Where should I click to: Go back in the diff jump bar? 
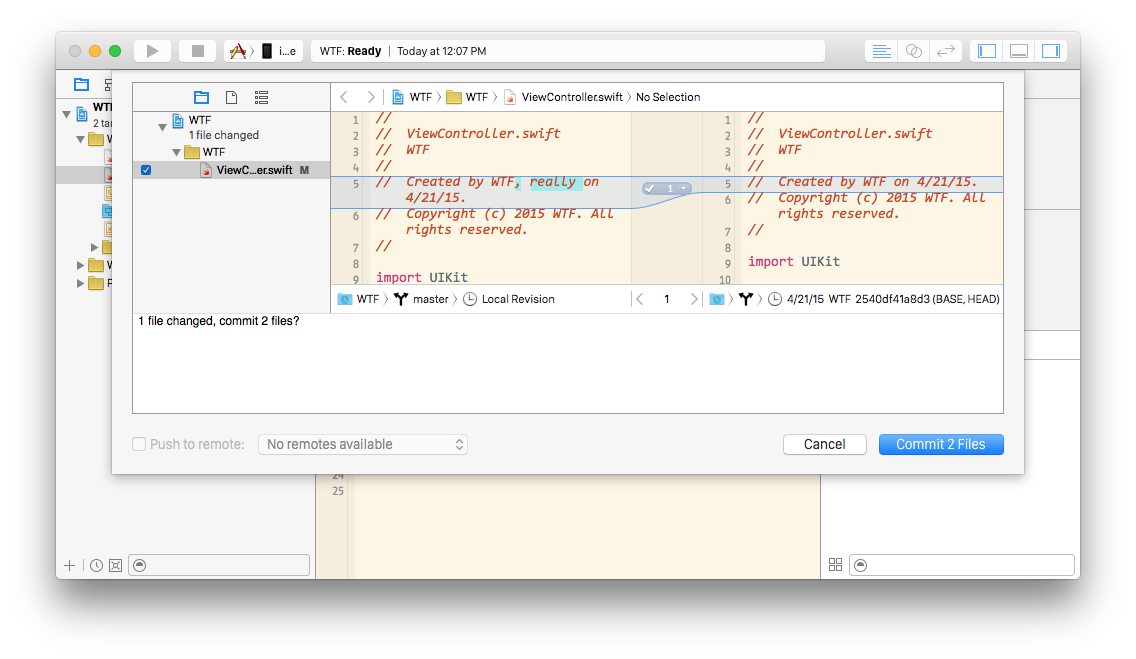click(x=344, y=97)
